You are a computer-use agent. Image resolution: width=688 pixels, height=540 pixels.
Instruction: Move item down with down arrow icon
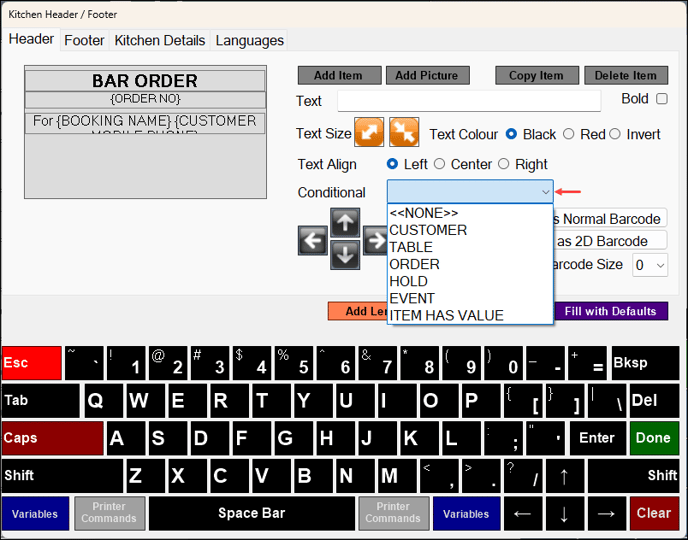345,255
